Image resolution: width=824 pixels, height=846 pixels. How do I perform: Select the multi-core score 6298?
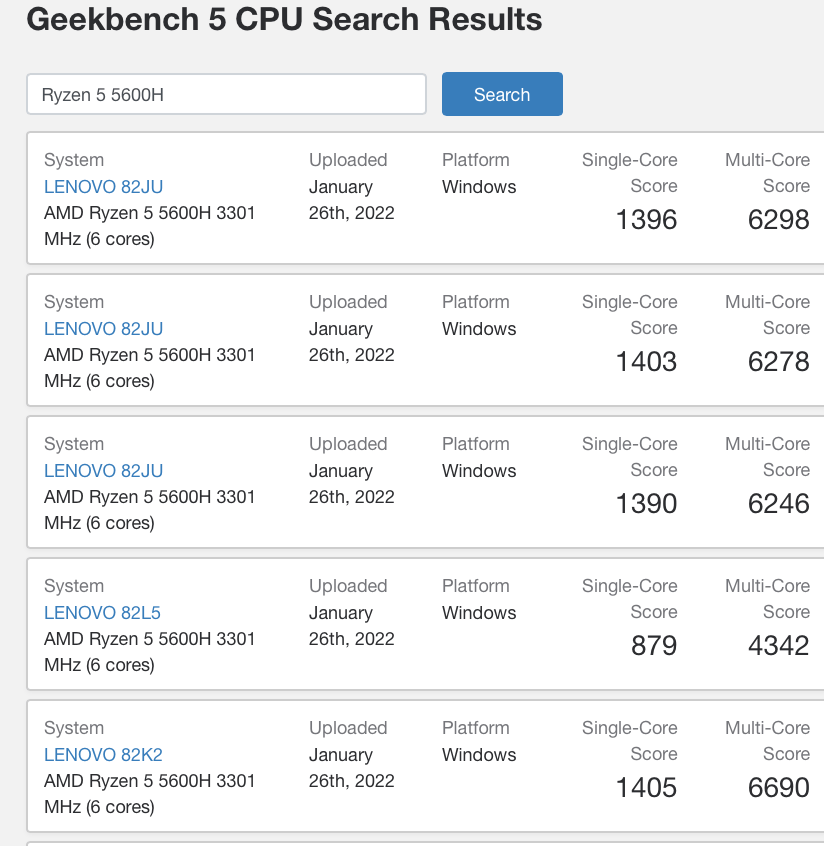click(x=778, y=220)
